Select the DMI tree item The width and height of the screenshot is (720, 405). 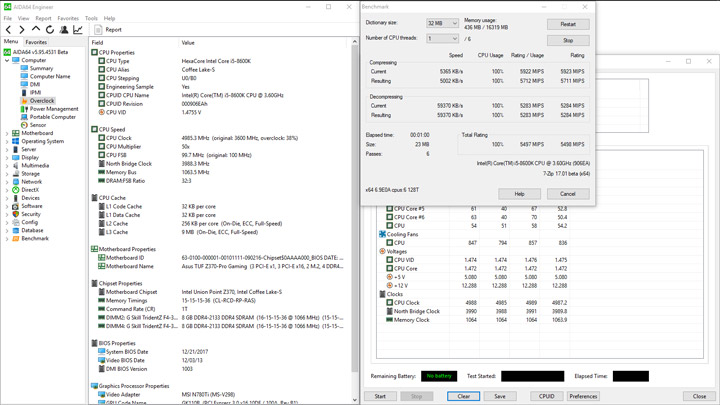[x=35, y=84]
